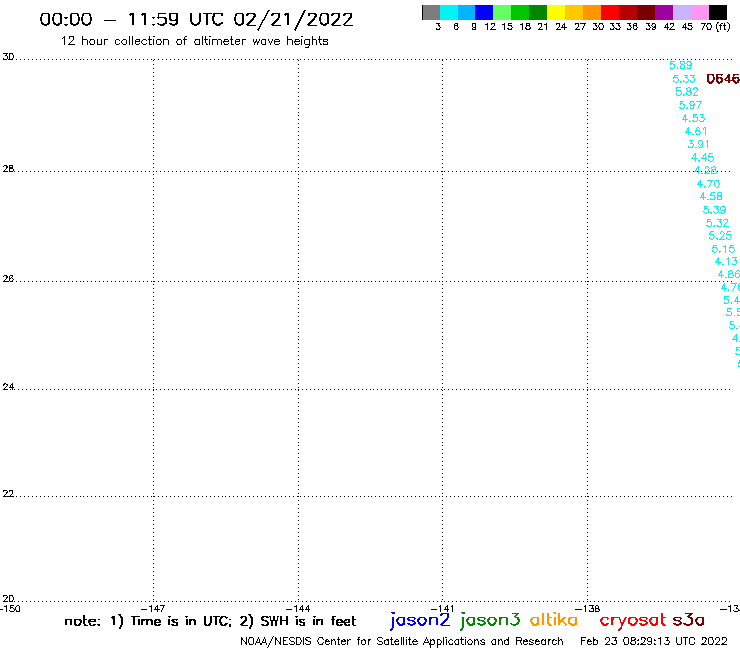Click the 5.25 wave height reading
740x650 pixels.
point(720,236)
